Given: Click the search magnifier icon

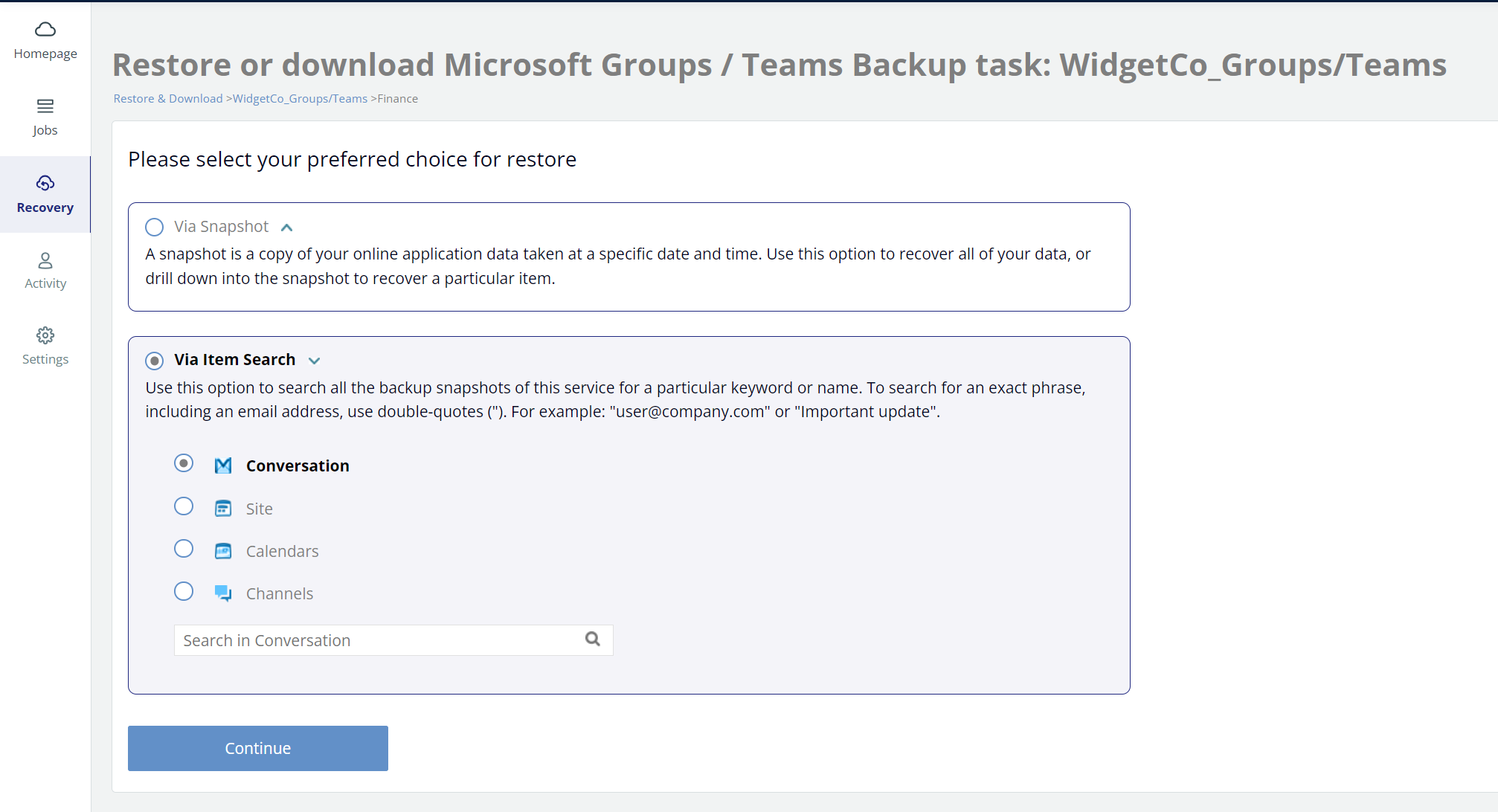Looking at the screenshot, I should [593, 639].
